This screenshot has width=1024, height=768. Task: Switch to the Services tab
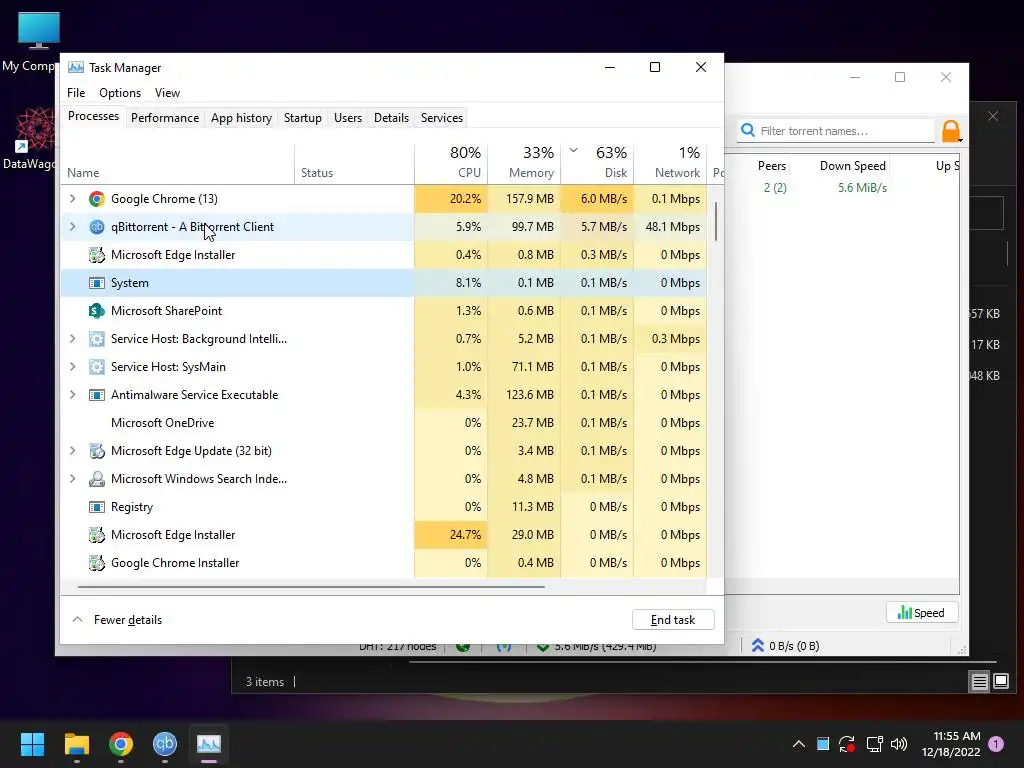(441, 118)
